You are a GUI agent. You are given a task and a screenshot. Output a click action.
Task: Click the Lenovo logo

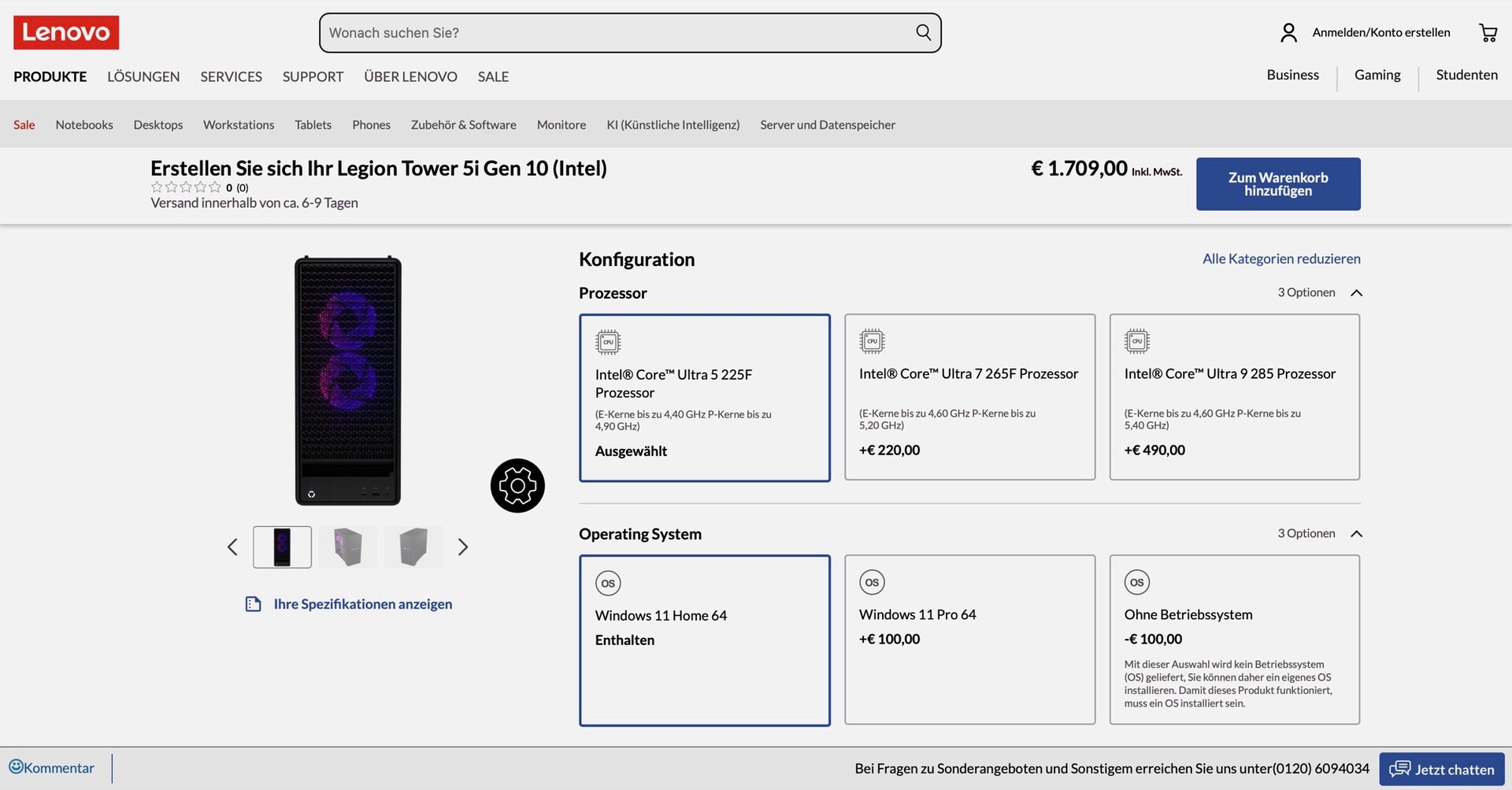pos(66,32)
